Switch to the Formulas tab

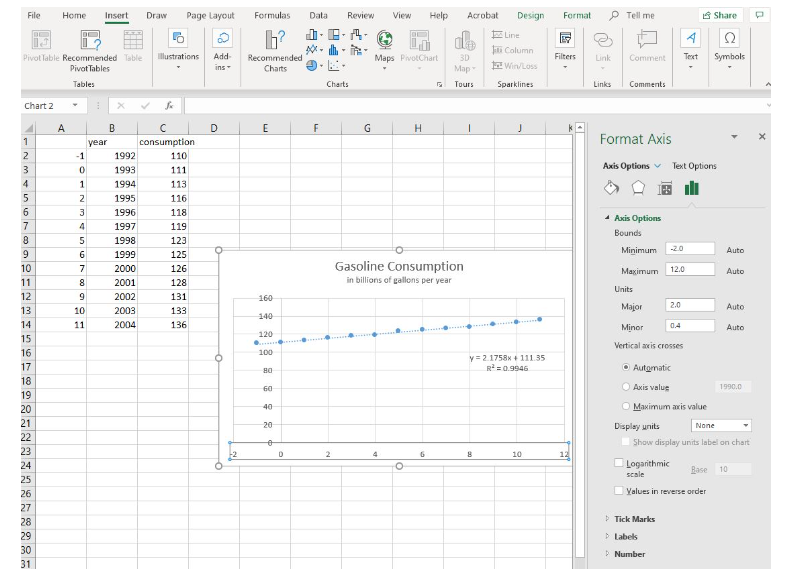(272, 15)
